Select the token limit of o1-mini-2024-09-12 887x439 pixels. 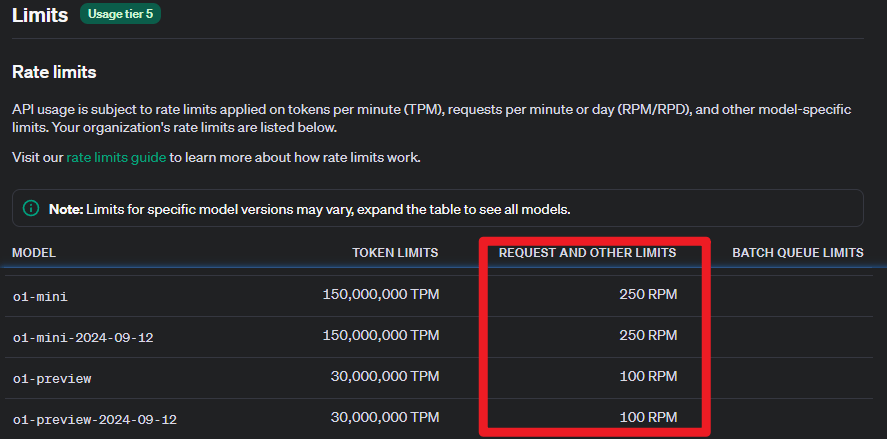(x=380, y=336)
